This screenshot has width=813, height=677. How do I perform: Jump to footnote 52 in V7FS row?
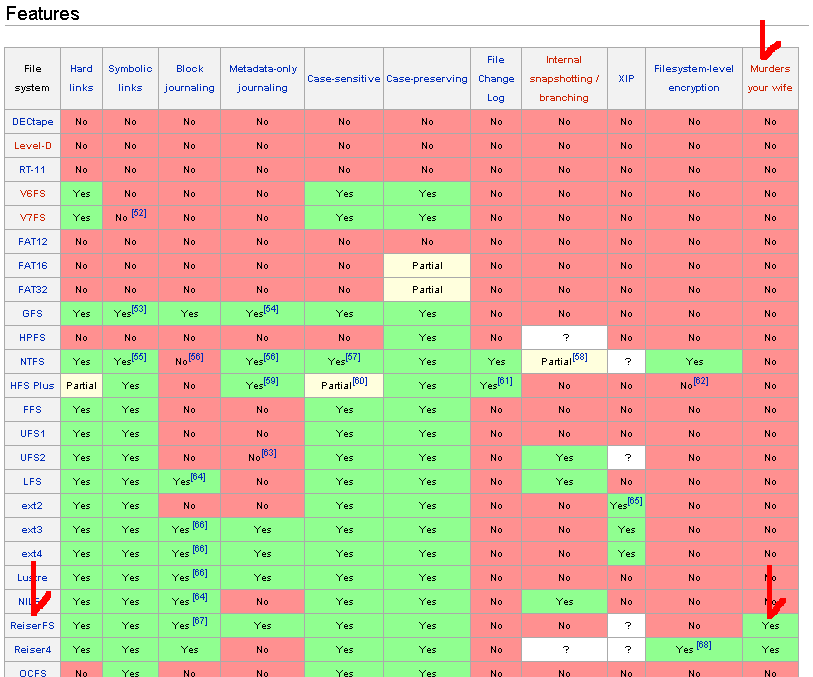pos(138,213)
